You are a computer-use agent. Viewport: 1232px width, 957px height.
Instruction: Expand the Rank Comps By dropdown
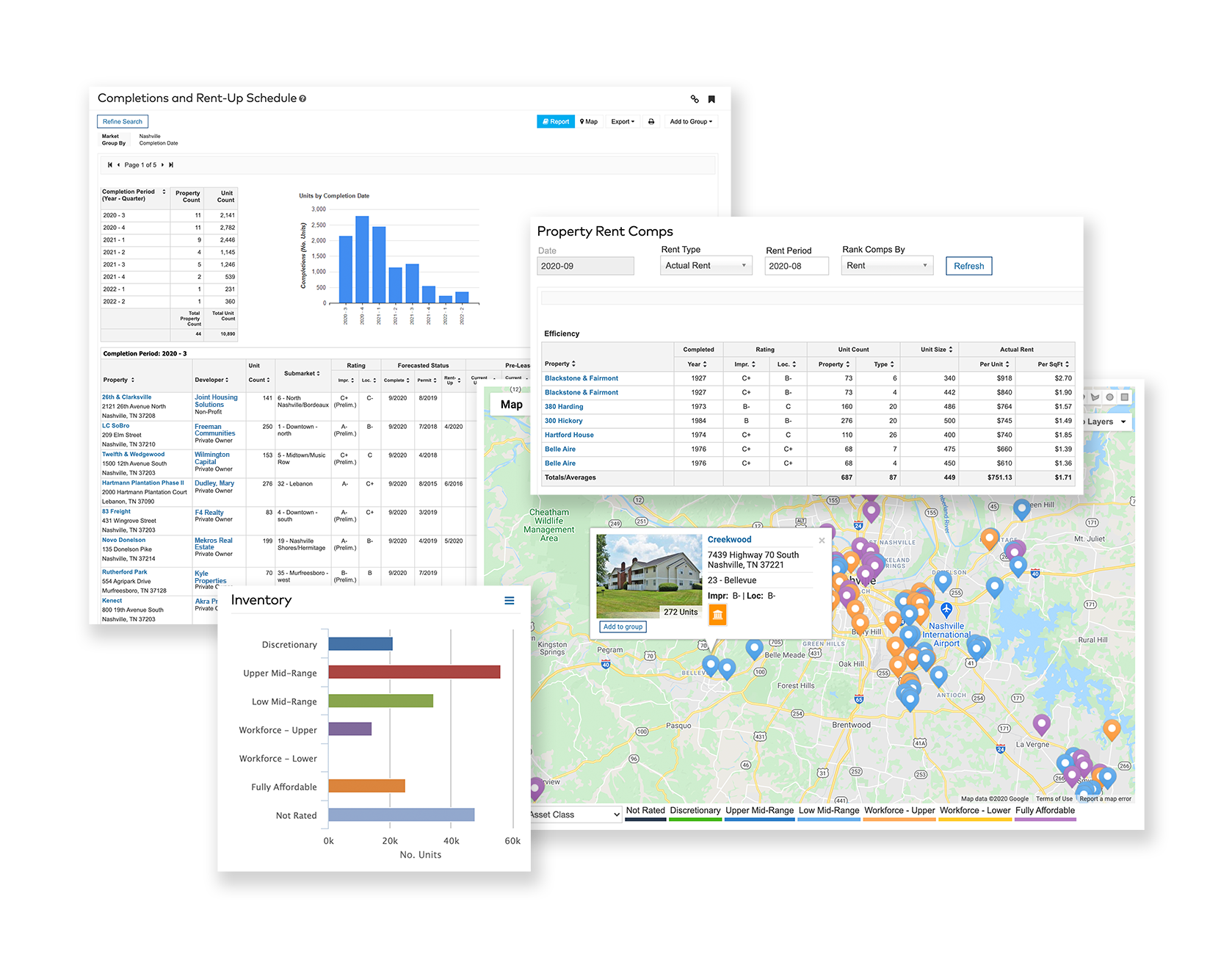pyautogui.click(x=886, y=266)
